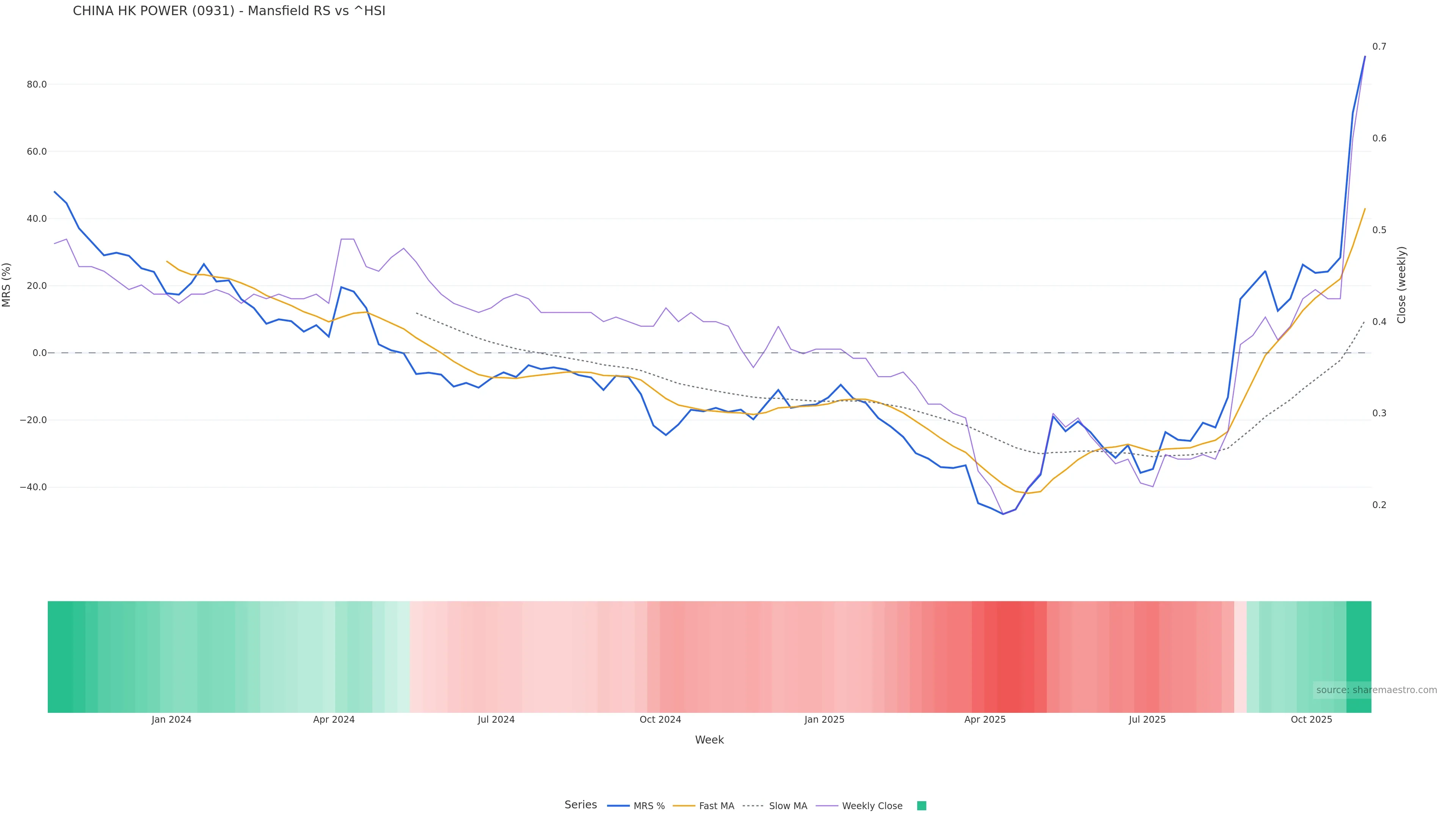Click the Apr 2025 date label

pyautogui.click(x=985, y=720)
